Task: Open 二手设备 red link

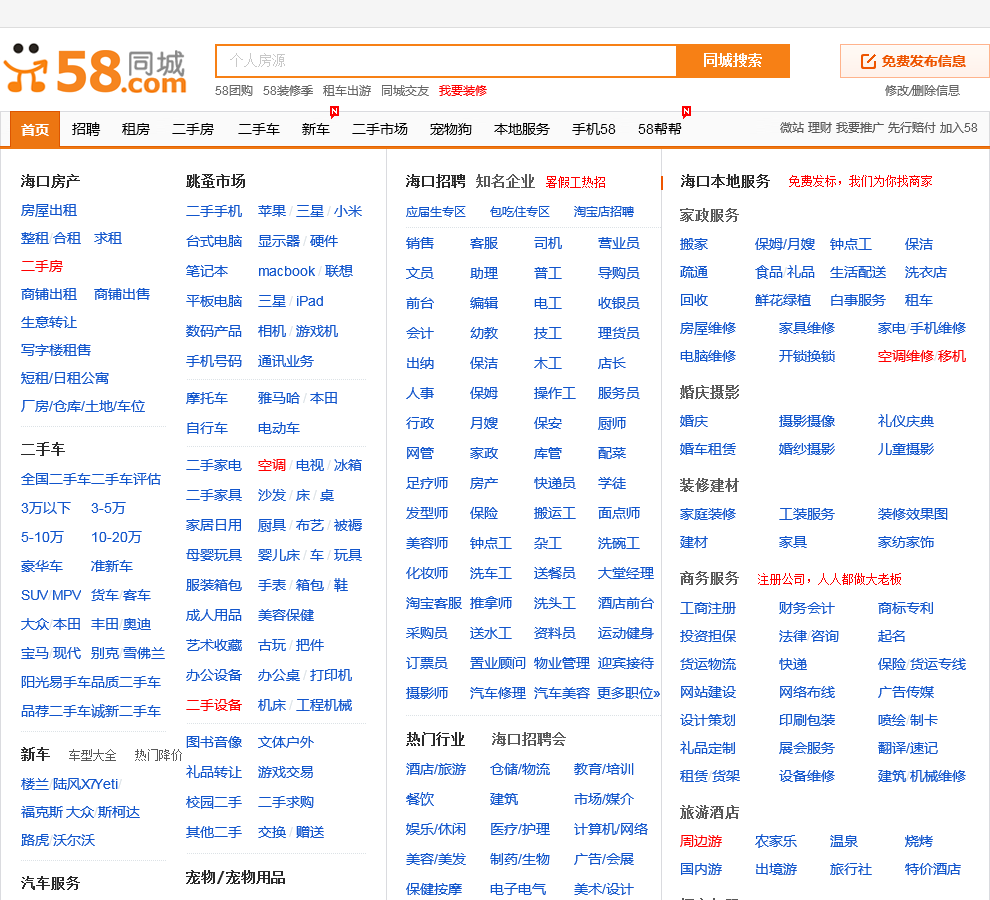Action: (x=214, y=705)
